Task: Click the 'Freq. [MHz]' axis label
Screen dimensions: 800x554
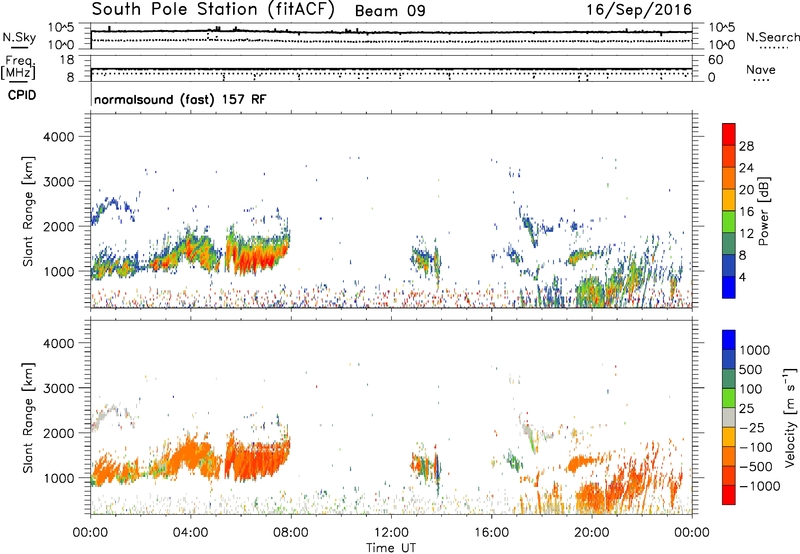Action: (x=19, y=68)
